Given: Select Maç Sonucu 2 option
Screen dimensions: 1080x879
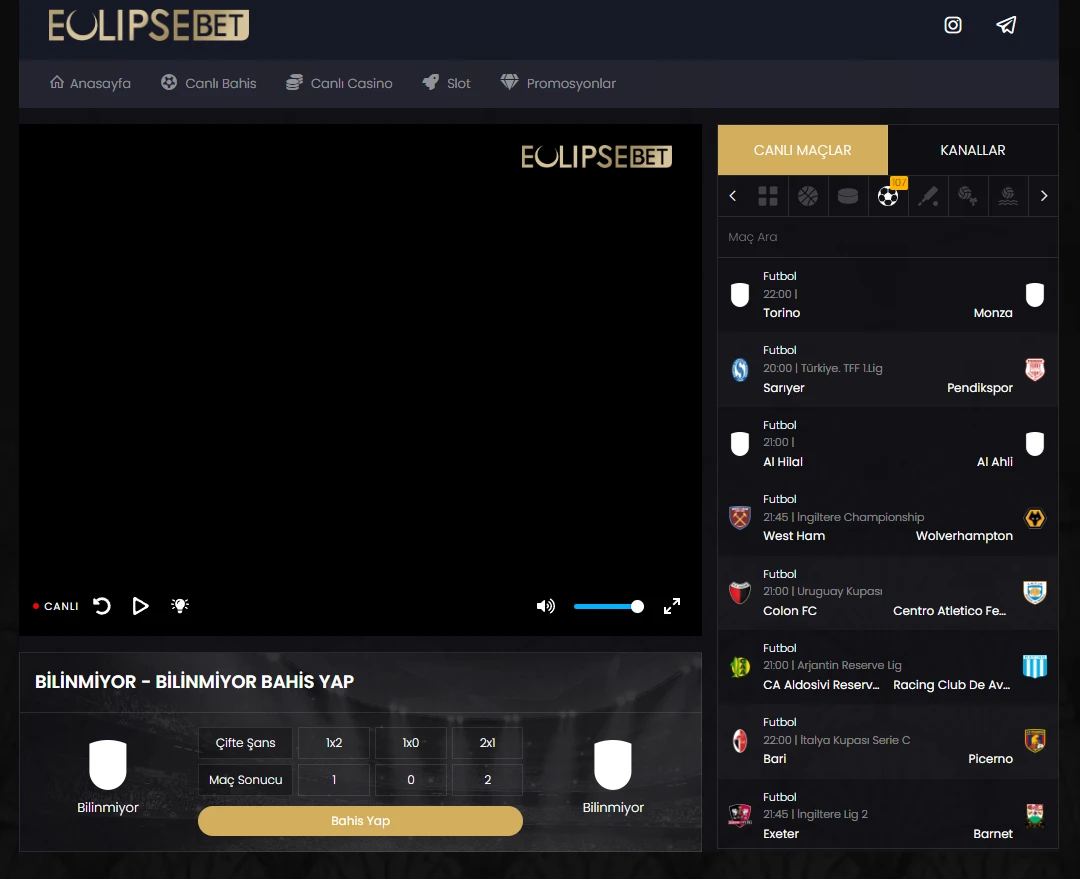Looking at the screenshot, I should pyautogui.click(x=488, y=780).
